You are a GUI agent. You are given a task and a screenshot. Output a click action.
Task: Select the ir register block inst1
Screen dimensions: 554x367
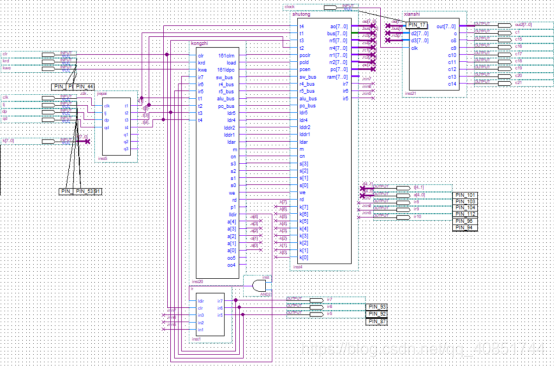pyautogui.click(x=210, y=315)
